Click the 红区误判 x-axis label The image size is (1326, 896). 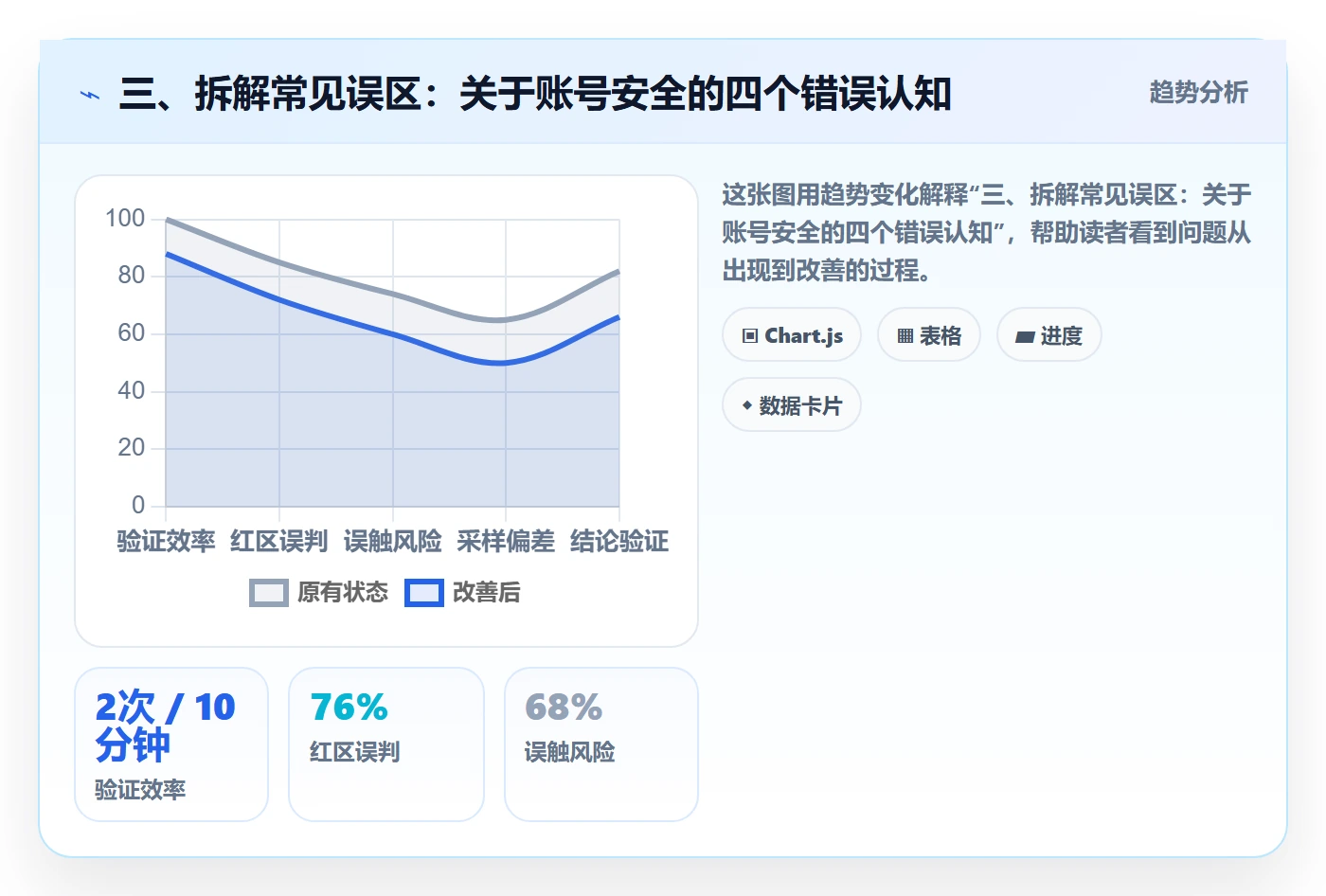coord(279,542)
